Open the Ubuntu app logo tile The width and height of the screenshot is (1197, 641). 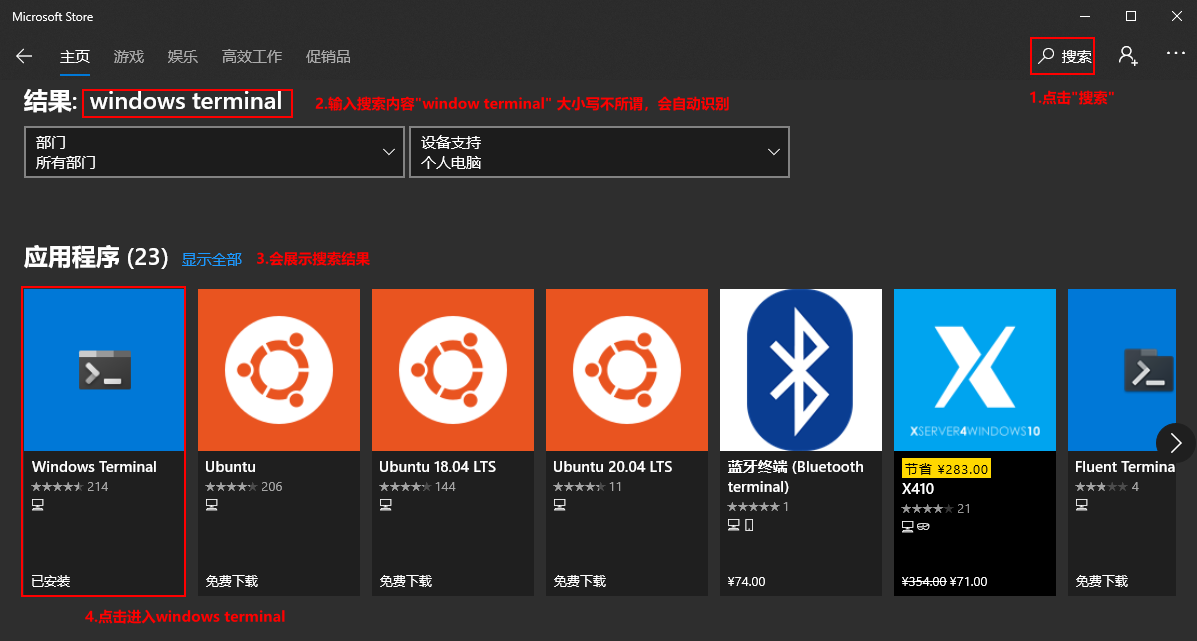click(279, 369)
